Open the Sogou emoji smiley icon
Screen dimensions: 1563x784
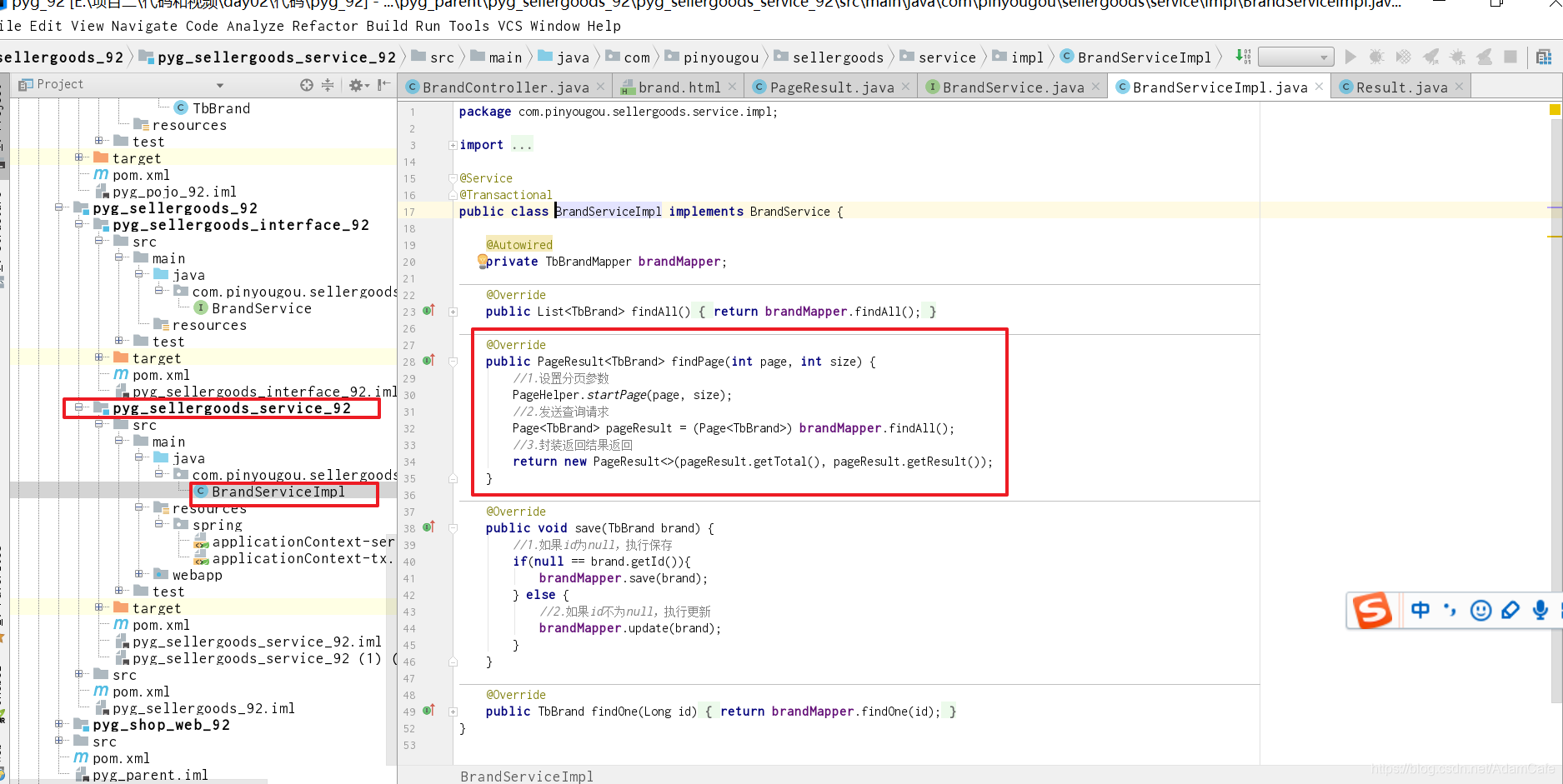1480,611
